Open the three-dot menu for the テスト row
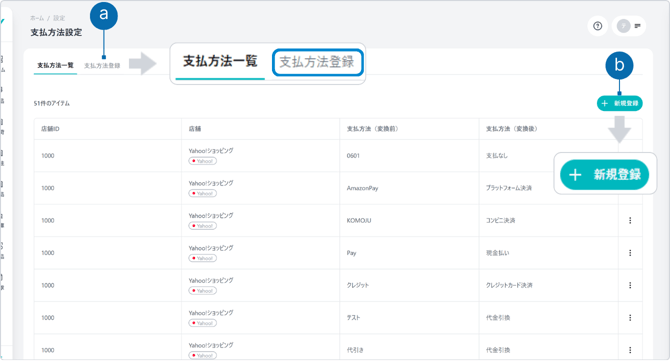The image size is (670, 363). coord(630,318)
